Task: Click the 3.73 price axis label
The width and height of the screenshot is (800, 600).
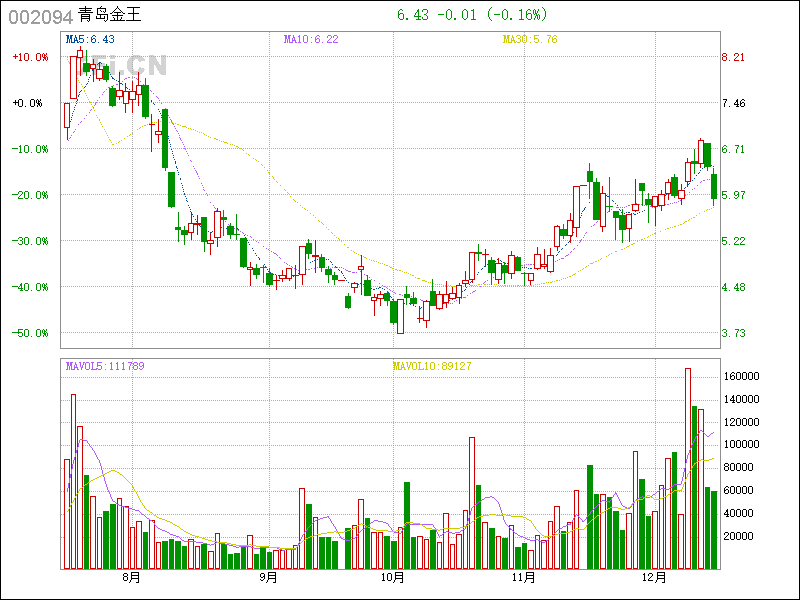Action: coord(734,333)
